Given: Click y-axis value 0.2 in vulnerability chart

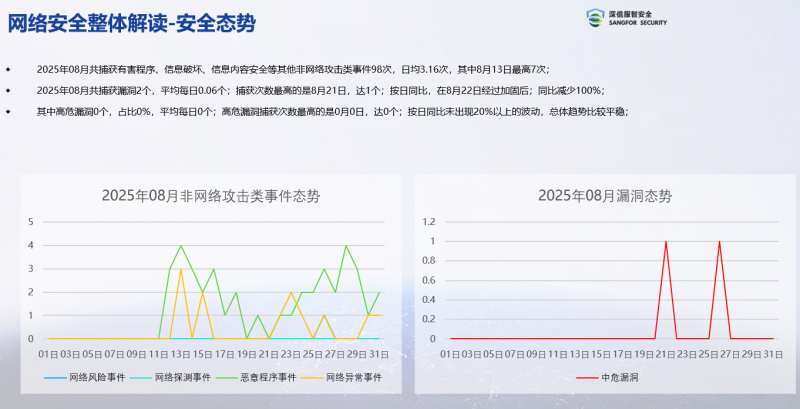Looking at the screenshot, I should point(429,319).
